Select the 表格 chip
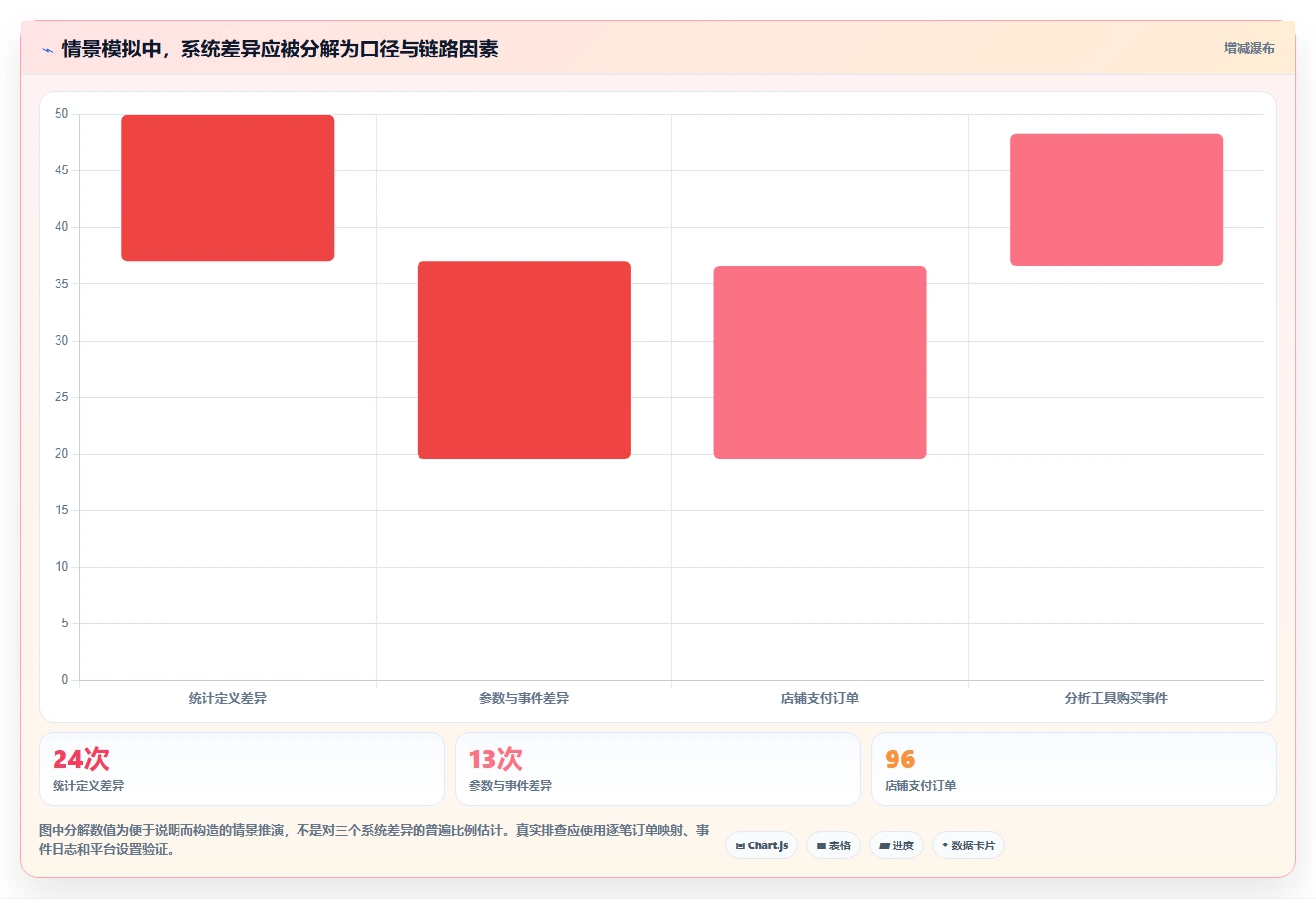The width and height of the screenshot is (1316, 899). tap(833, 845)
